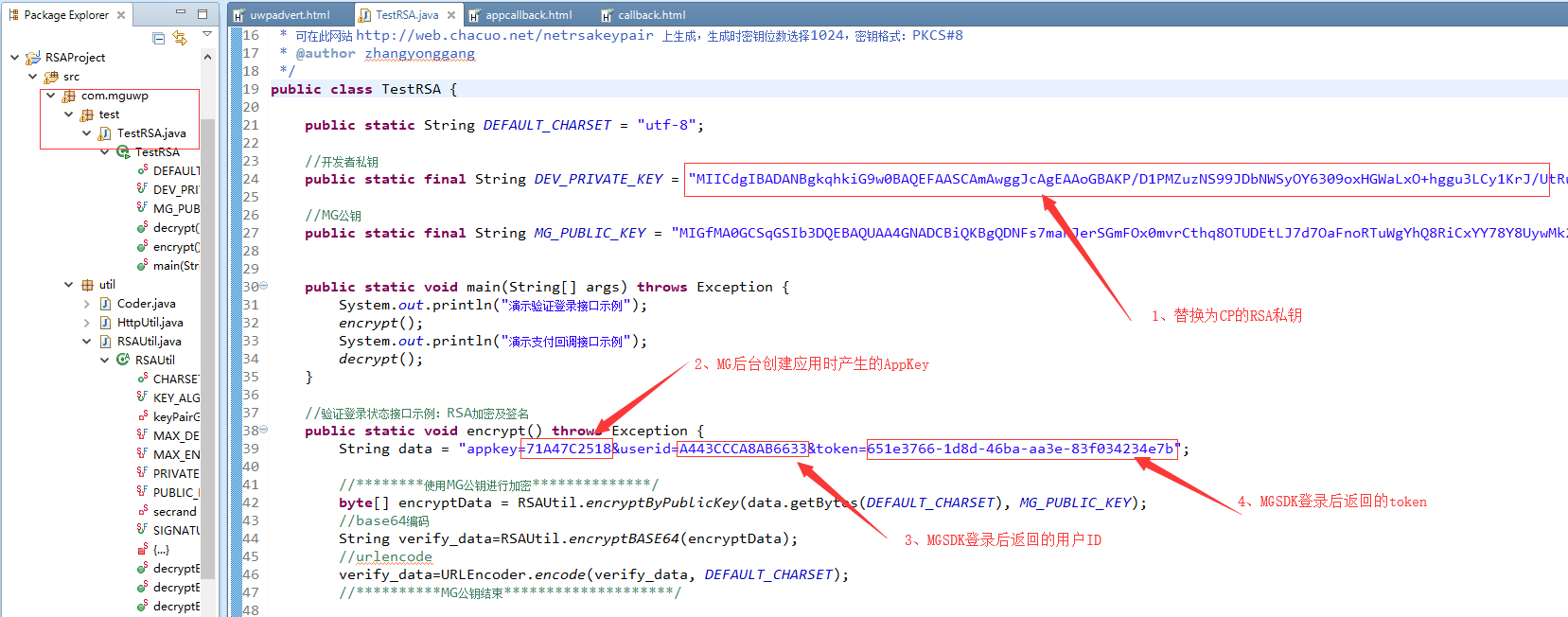Click the TestRSA class icon in the tree
This screenshot has height=617, width=1568.
click(123, 152)
